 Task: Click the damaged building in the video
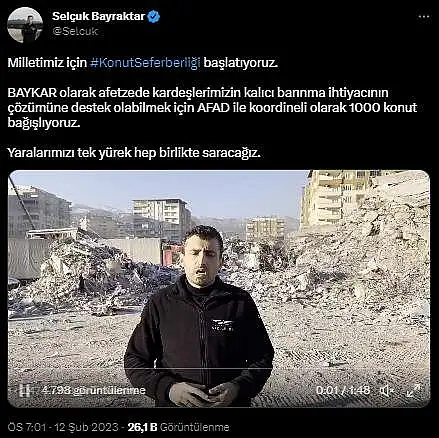click(x=337, y=198)
